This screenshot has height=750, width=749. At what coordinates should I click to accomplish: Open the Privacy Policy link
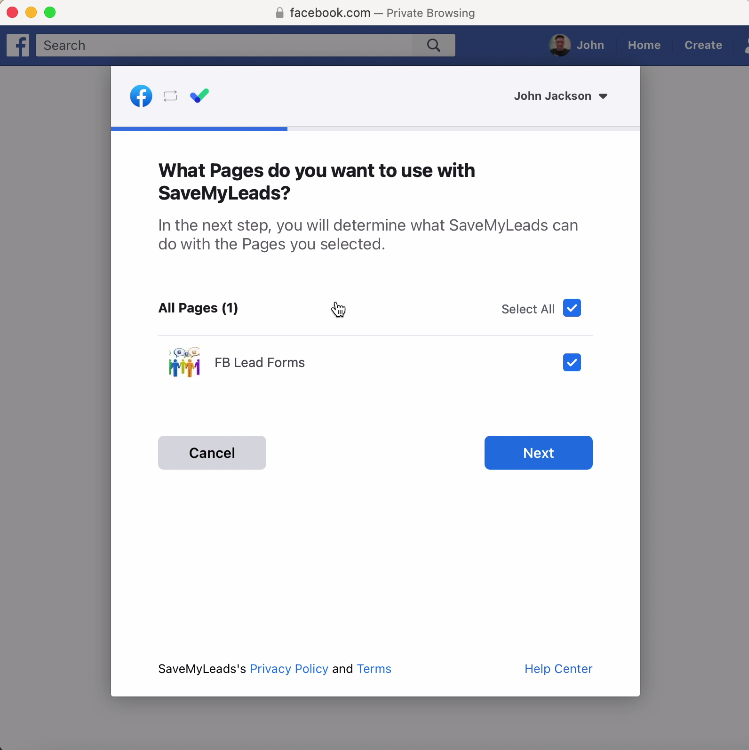pos(289,669)
